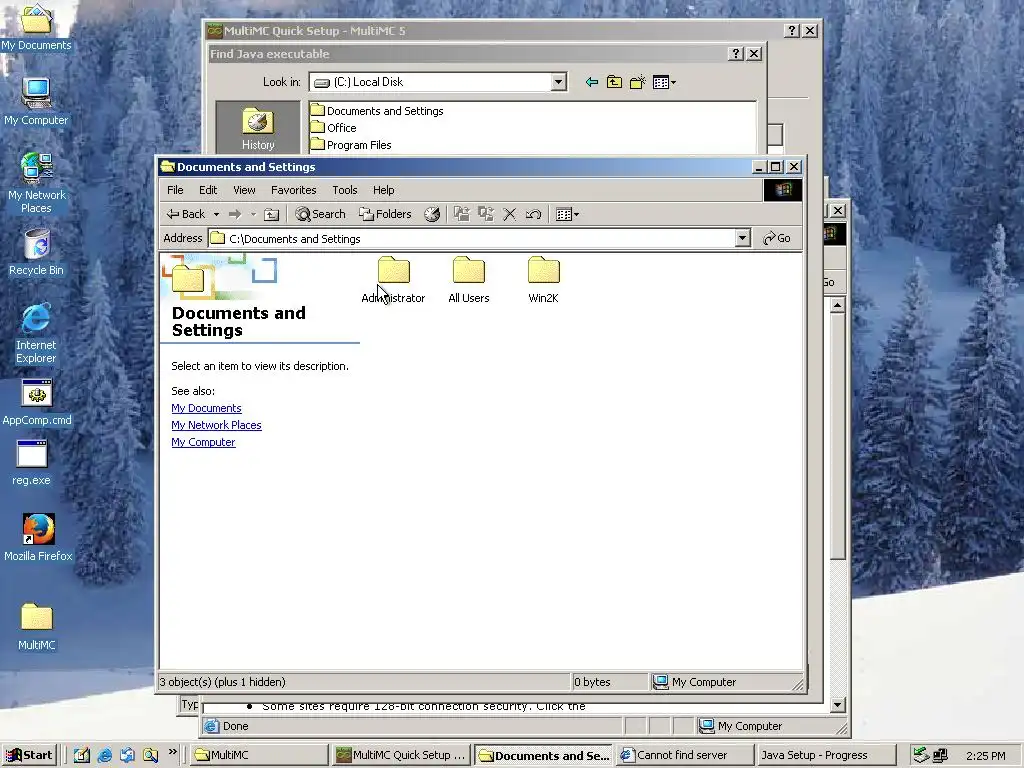Screen dimensions: 1024x768
Task: Select the Administrator folder
Action: tap(393, 280)
